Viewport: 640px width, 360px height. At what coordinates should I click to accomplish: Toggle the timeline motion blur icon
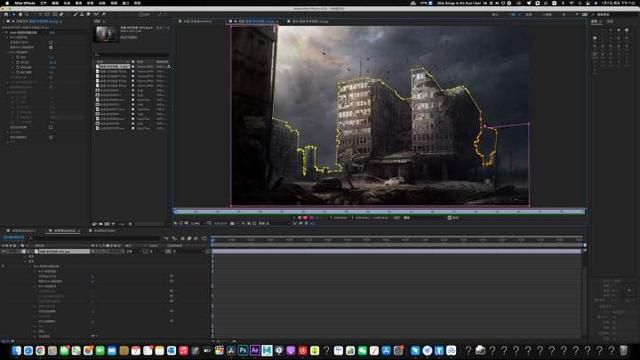[196, 238]
